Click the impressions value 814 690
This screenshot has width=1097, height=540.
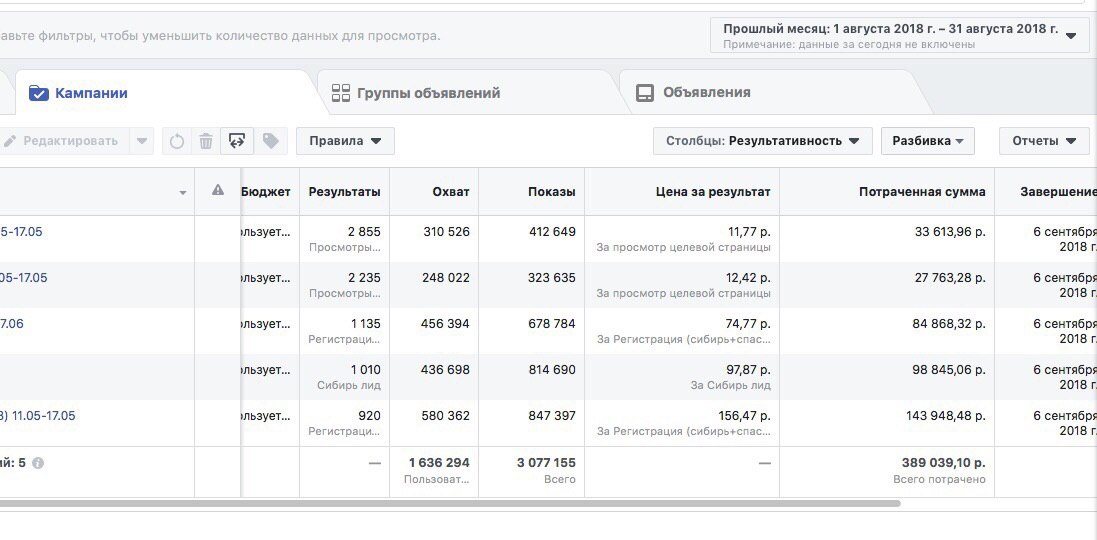(552, 369)
